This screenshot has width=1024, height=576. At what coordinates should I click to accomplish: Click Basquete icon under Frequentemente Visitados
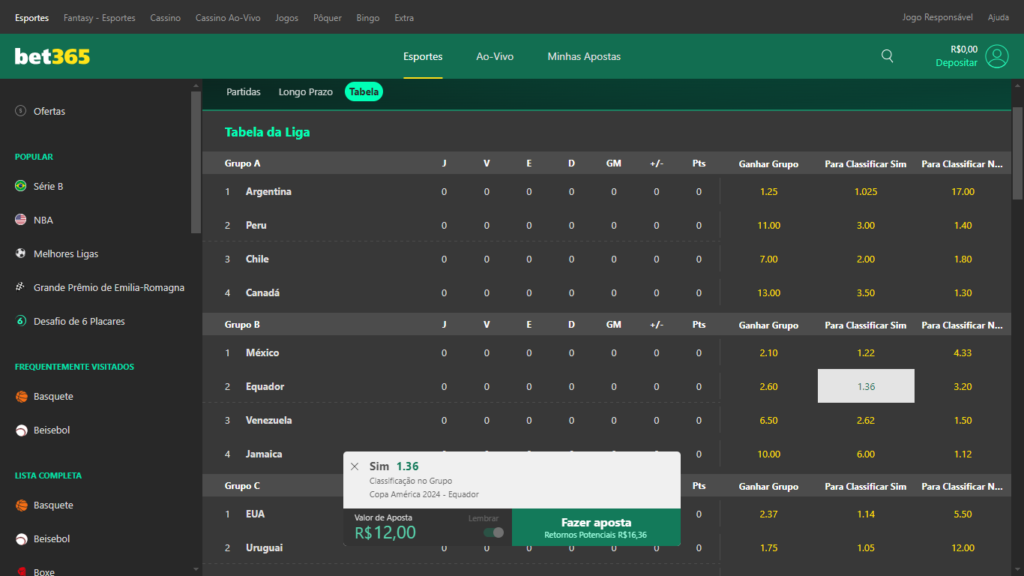pyautogui.click(x=22, y=396)
